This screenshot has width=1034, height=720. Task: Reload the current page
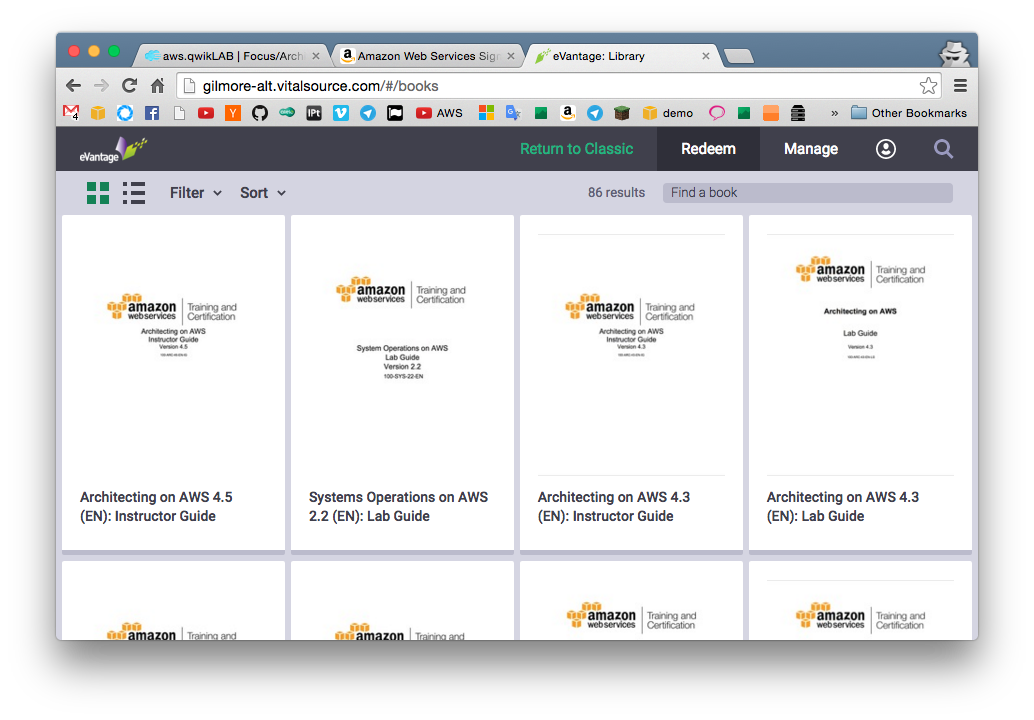pyautogui.click(x=129, y=86)
